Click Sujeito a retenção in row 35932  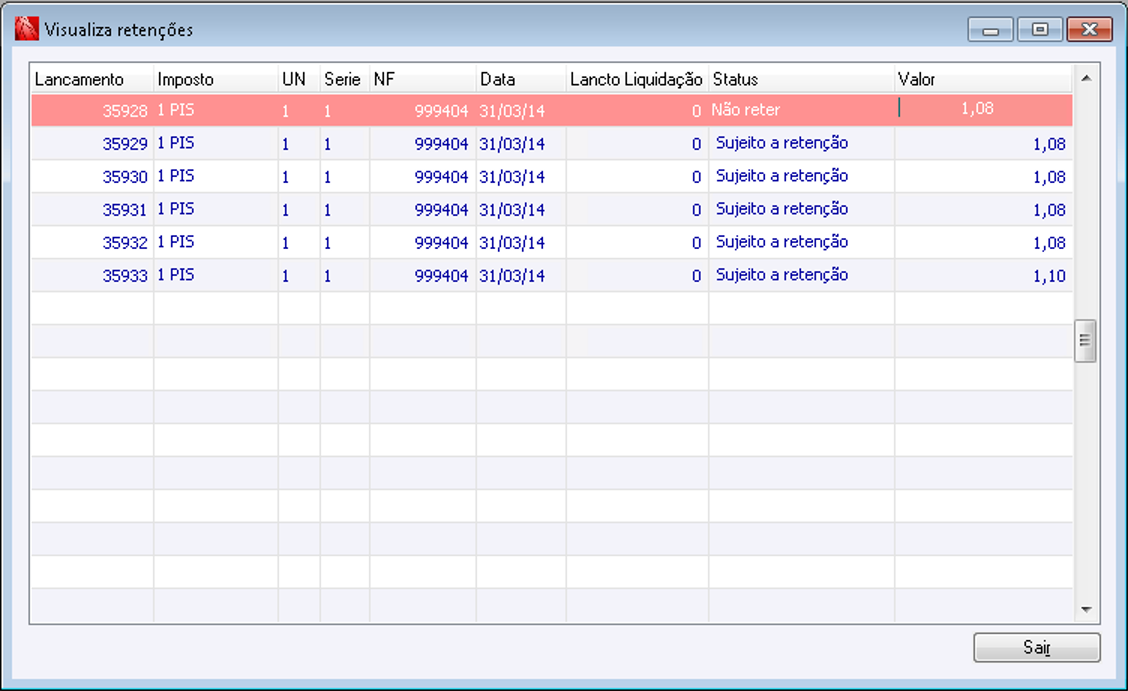pyautogui.click(x=782, y=242)
